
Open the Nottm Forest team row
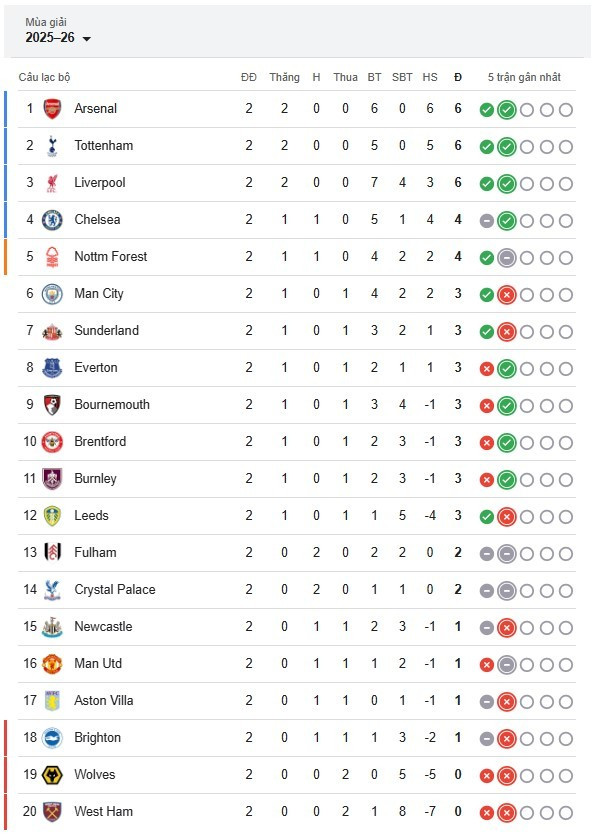pyautogui.click(x=297, y=257)
